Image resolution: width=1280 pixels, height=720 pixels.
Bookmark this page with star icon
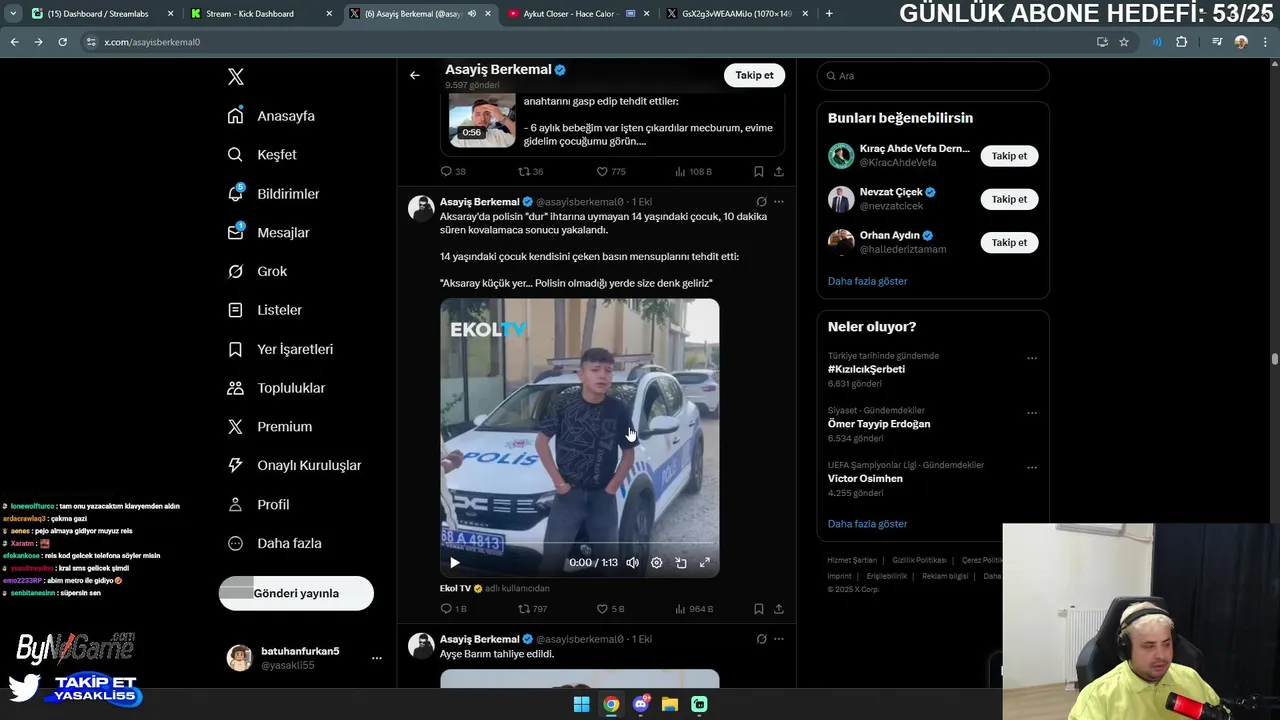(1124, 42)
